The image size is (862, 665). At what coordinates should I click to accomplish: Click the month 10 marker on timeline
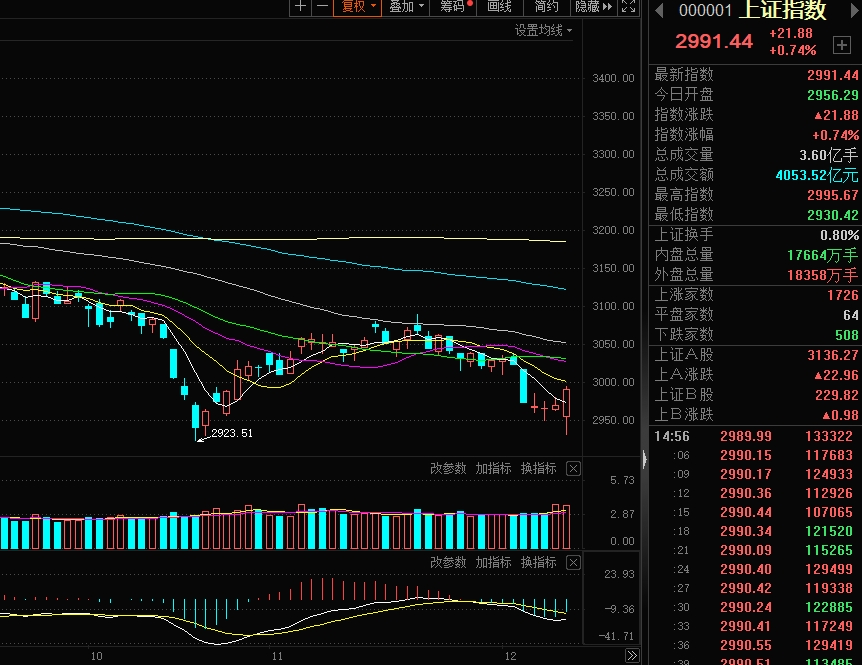[96, 656]
